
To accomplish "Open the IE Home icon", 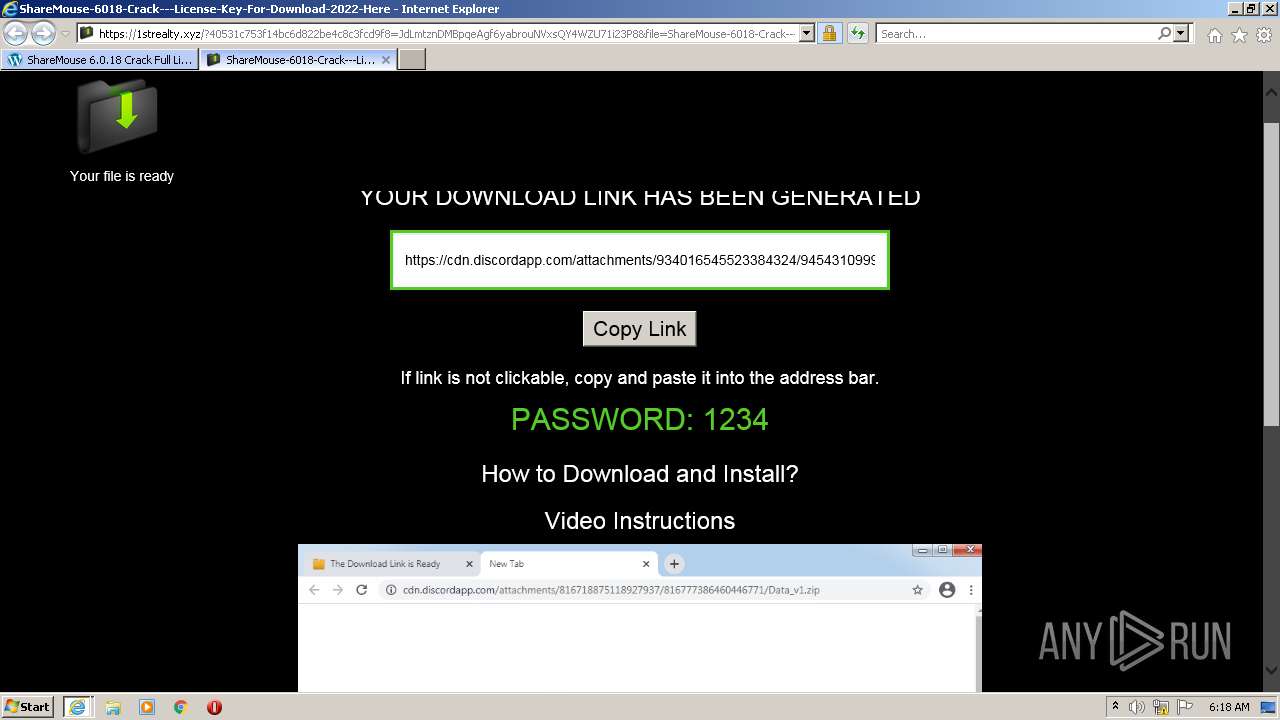I will pyautogui.click(x=1214, y=35).
